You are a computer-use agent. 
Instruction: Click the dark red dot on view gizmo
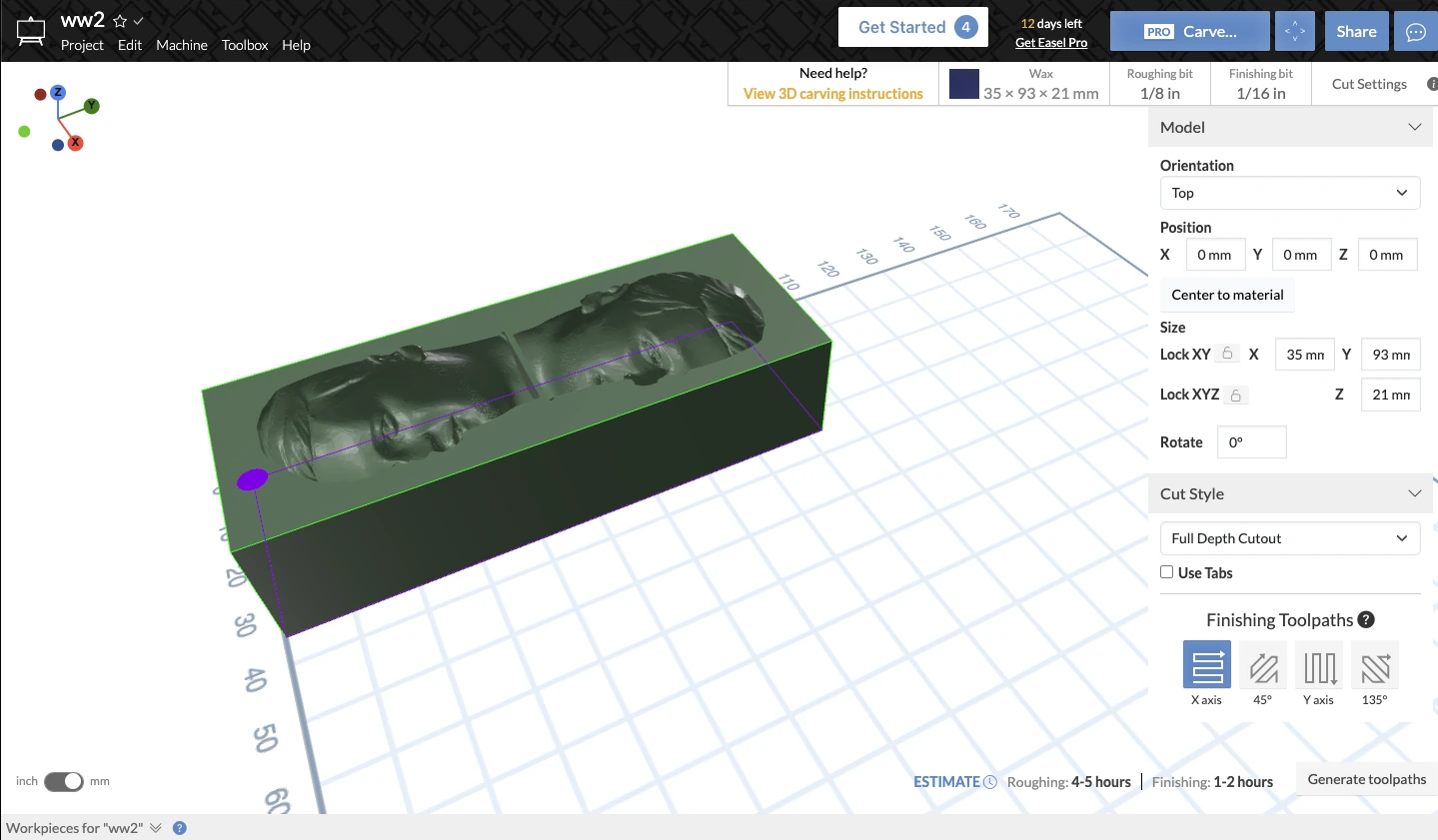coord(40,95)
